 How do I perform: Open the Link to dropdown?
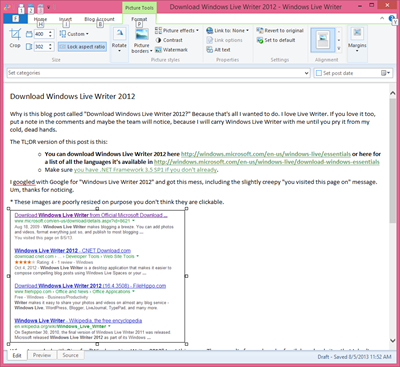point(228,31)
